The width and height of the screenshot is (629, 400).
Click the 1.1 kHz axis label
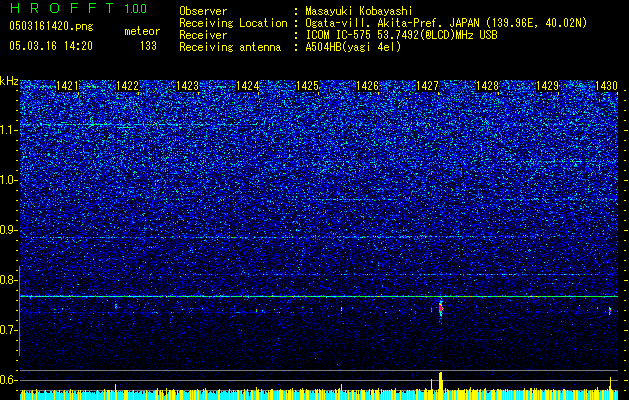pos(8,130)
